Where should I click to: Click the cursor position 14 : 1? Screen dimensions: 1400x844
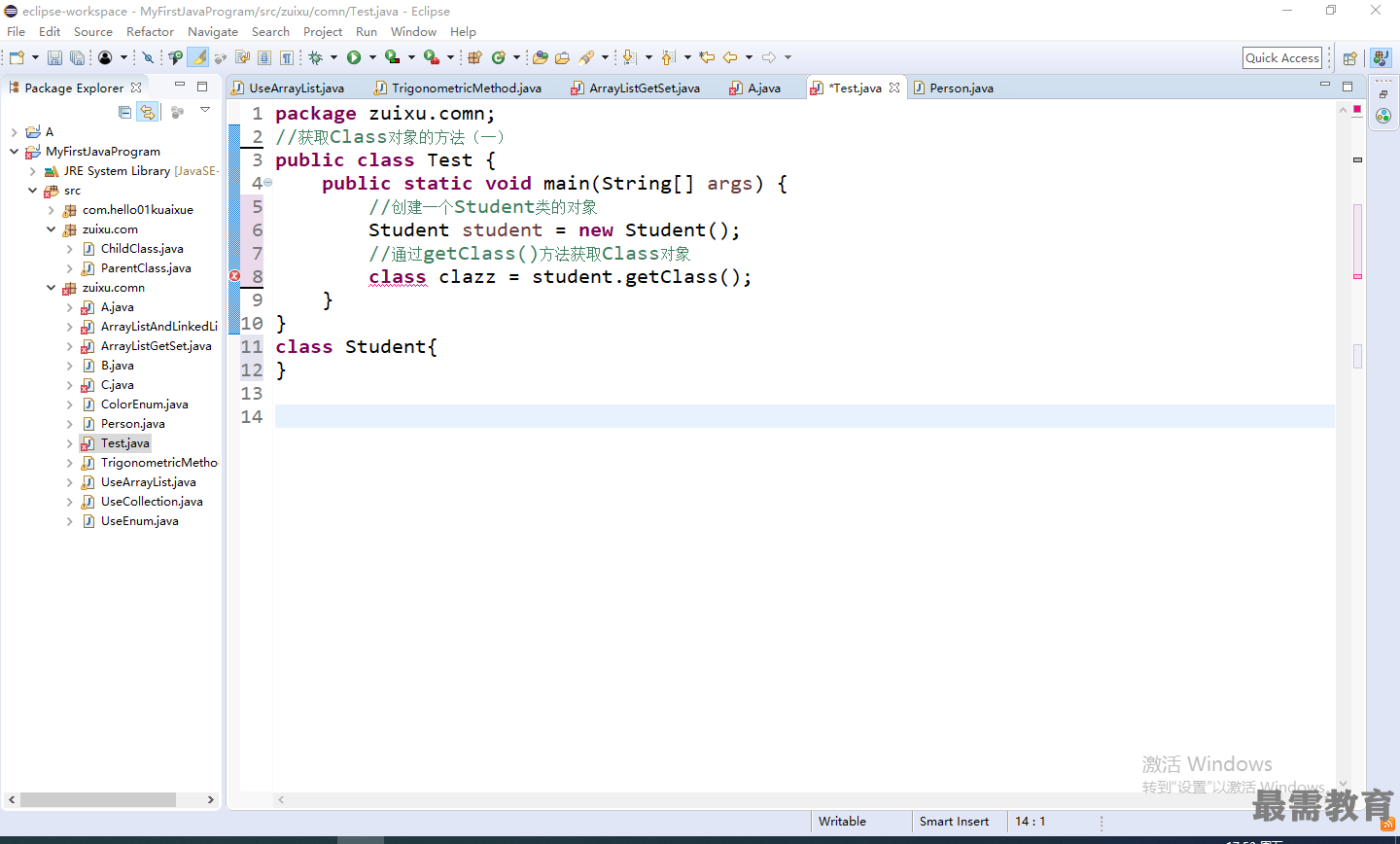click(1031, 822)
